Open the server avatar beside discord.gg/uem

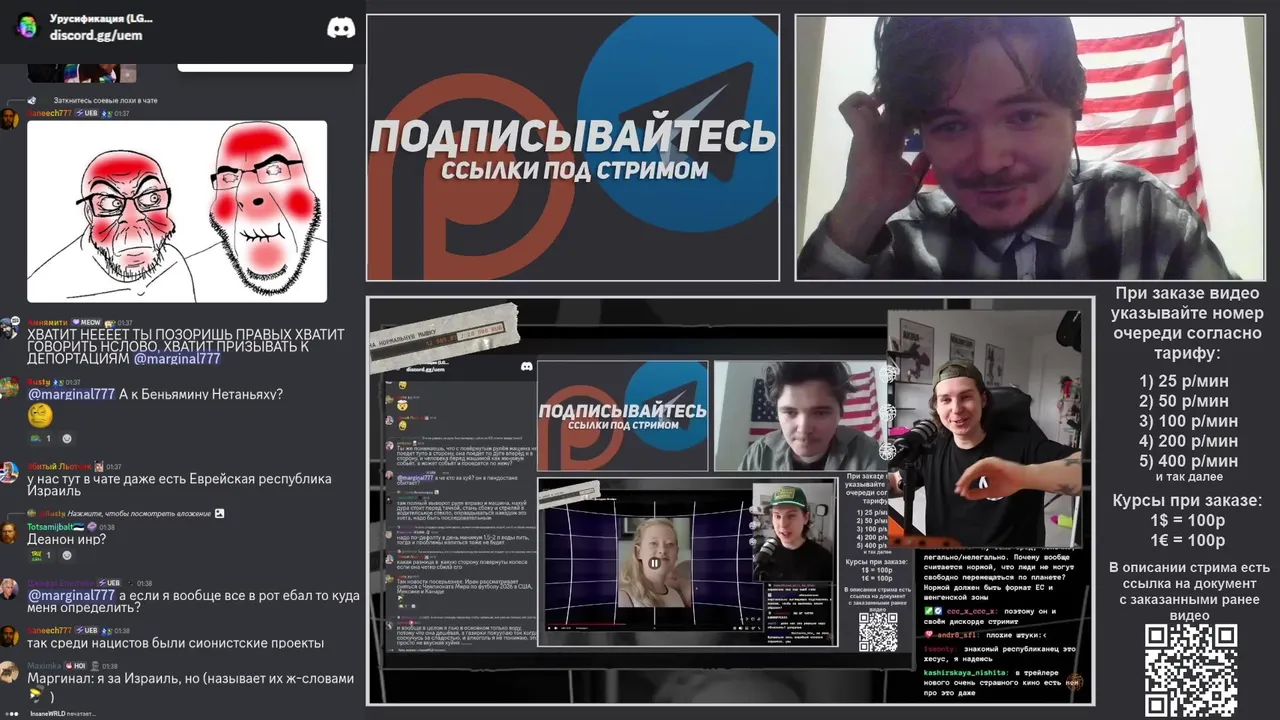pyautogui.click(x=27, y=27)
